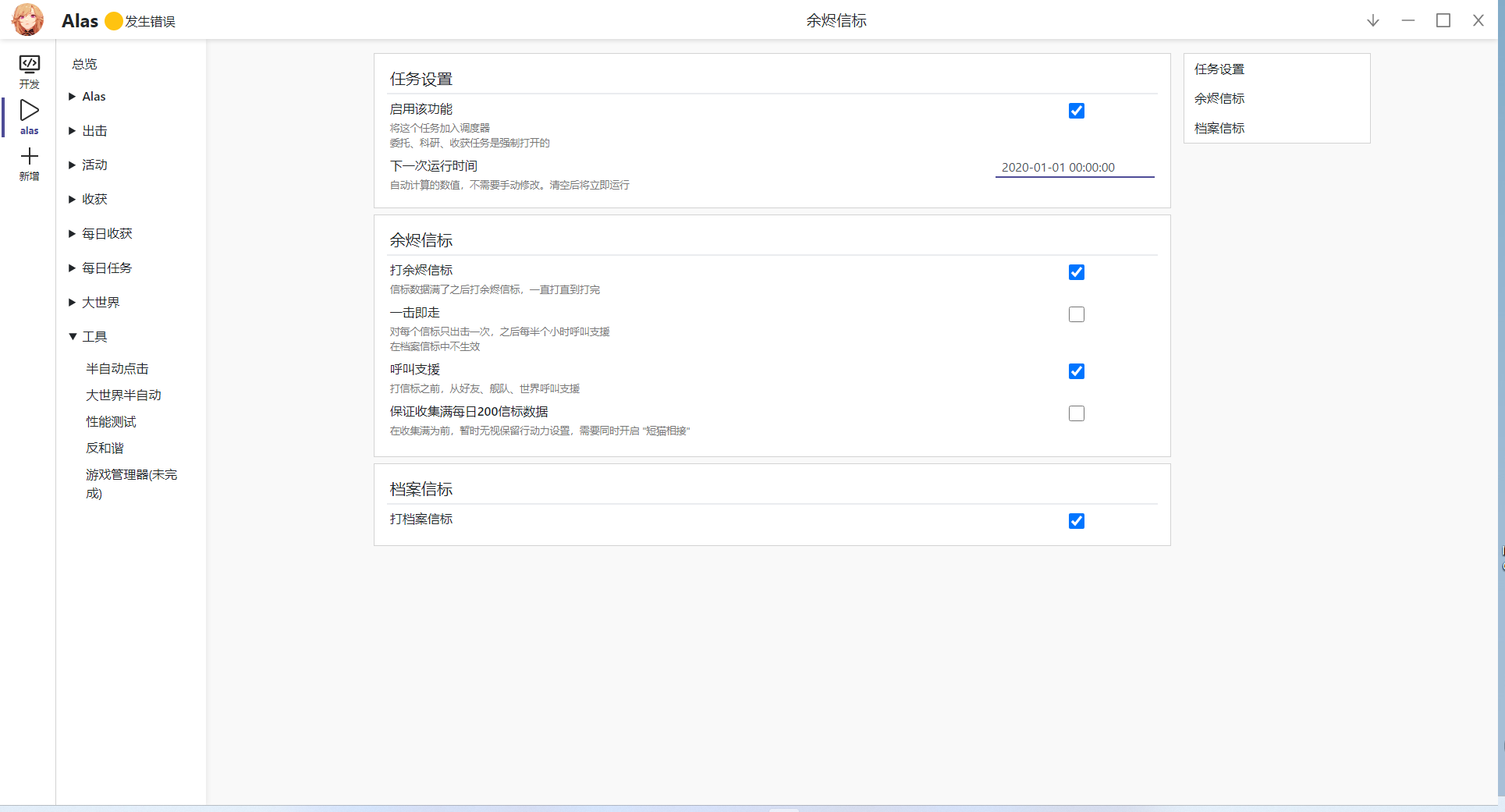
Task: Expand the 出击 section
Action: point(94,130)
